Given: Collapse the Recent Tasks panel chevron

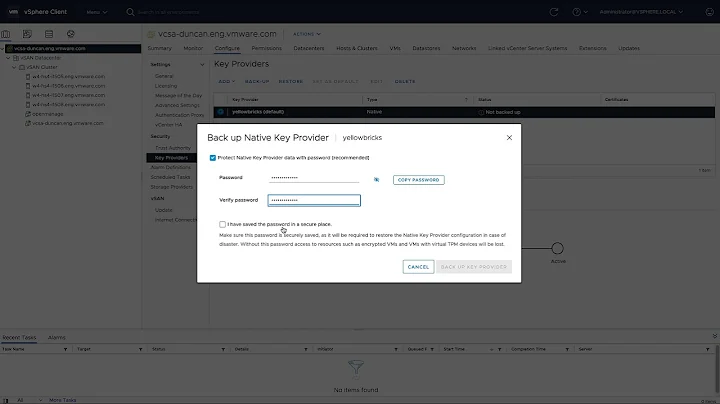Looking at the screenshot, I should [x=714, y=336].
